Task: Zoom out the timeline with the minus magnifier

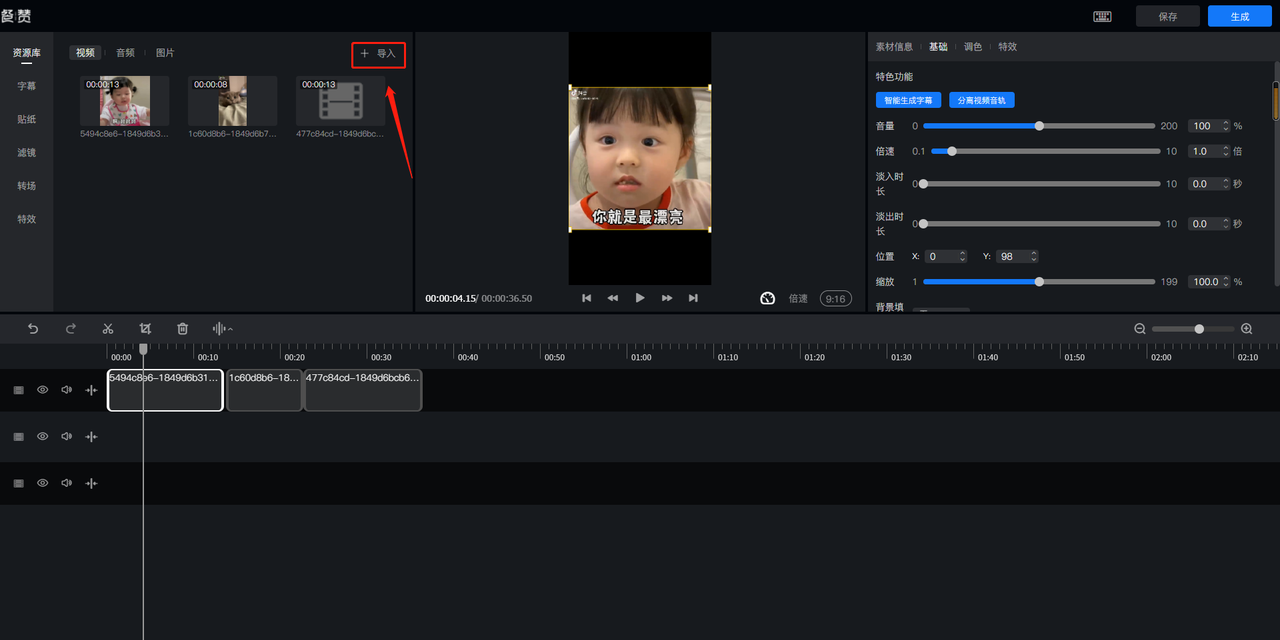Action: click(1140, 328)
